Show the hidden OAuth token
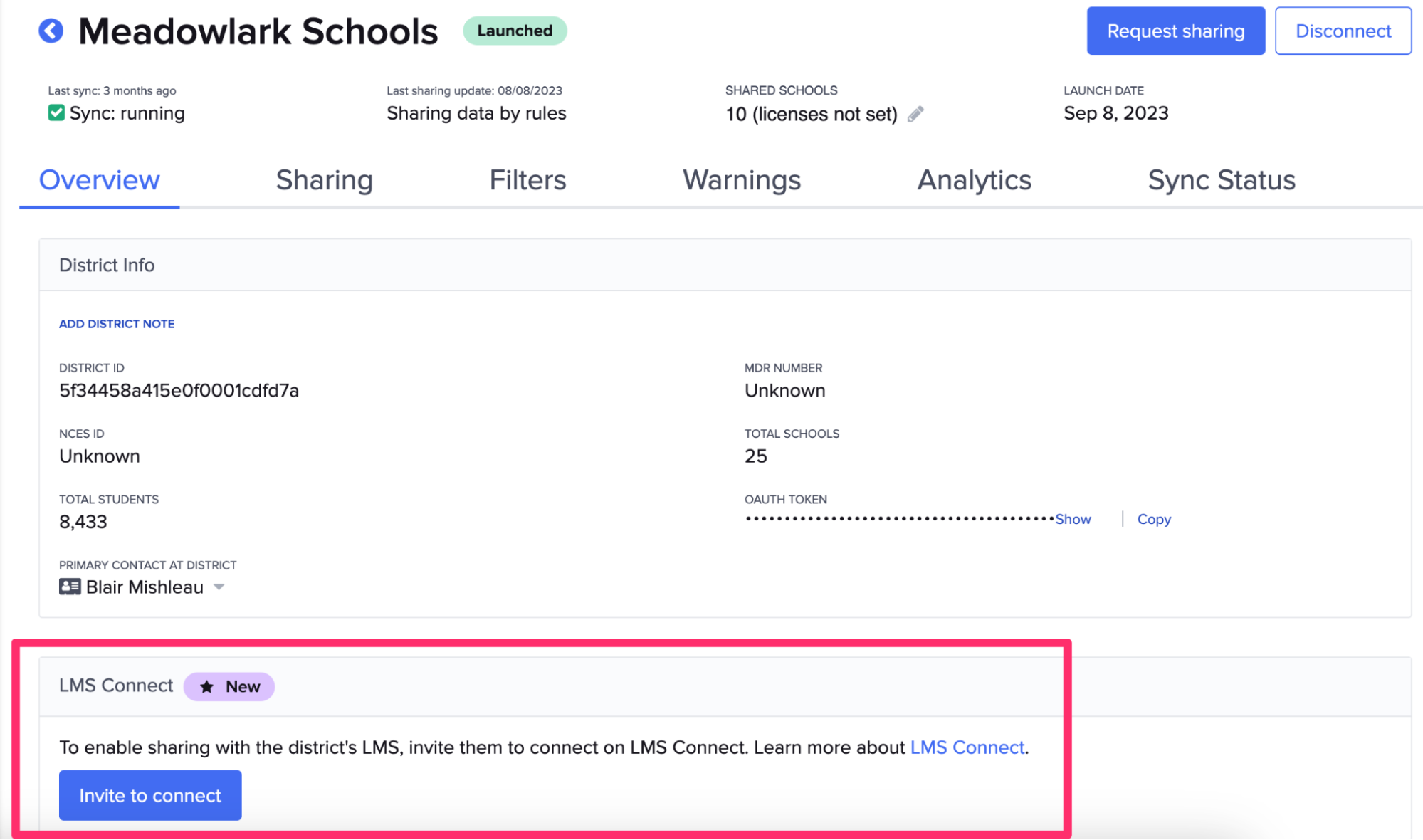This screenshot has height=840, width=1423. tap(1072, 519)
